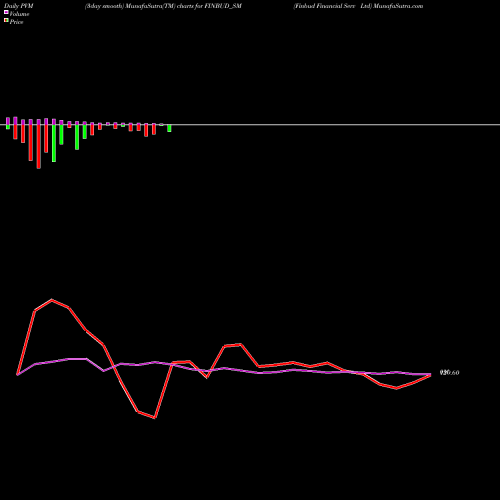Click the chart title mentioning FINBUD_SM
The image size is (500, 500).
click(x=163, y=6)
